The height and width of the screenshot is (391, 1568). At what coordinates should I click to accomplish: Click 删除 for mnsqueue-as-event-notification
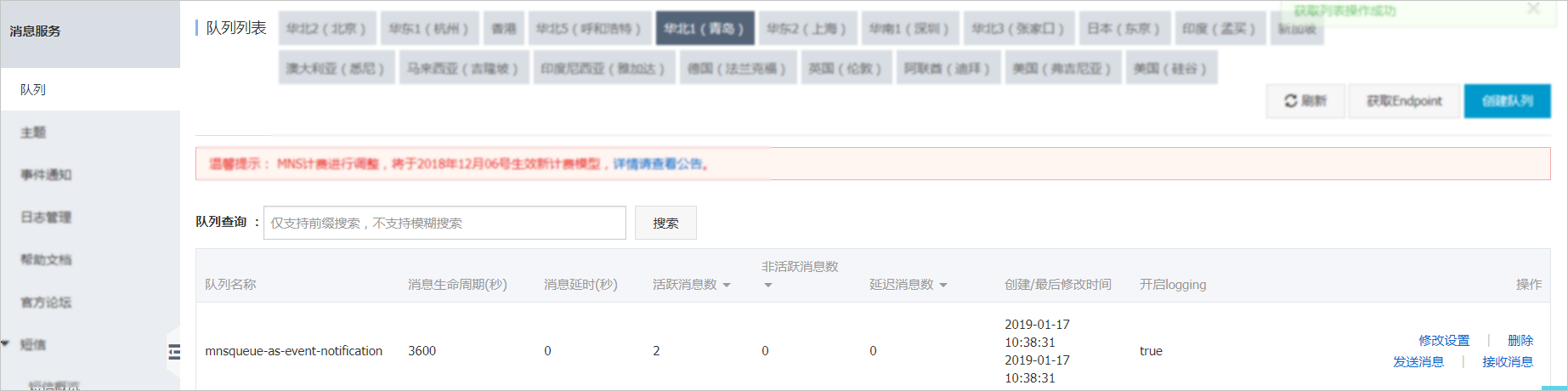[1520, 340]
